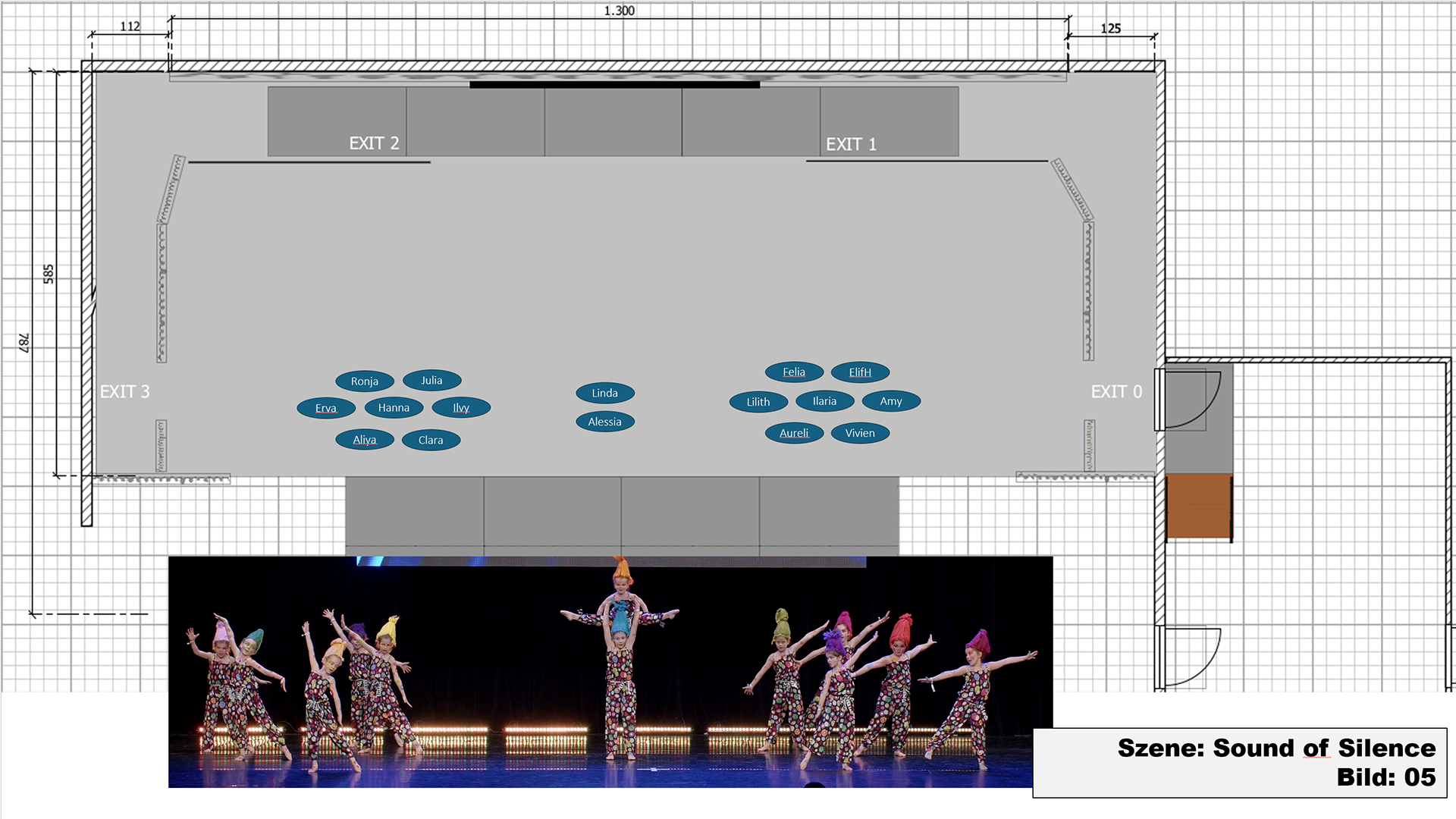Select the Lilith position oval
The height and width of the screenshot is (819, 1456).
pos(758,402)
